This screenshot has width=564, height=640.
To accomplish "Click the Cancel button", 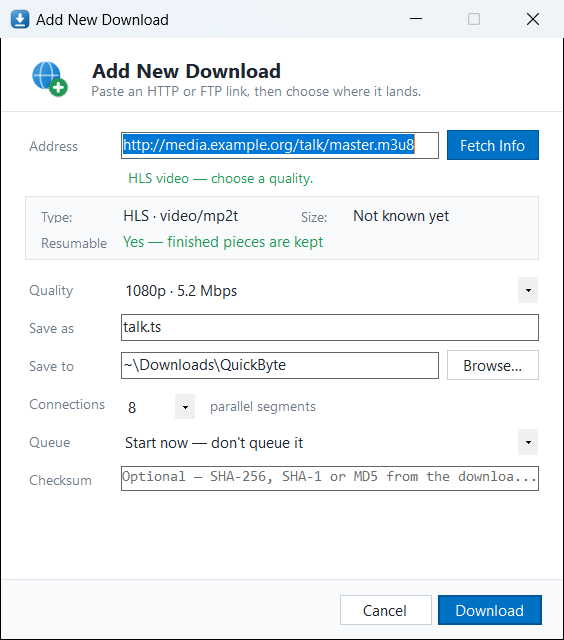I will coord(386,610).
